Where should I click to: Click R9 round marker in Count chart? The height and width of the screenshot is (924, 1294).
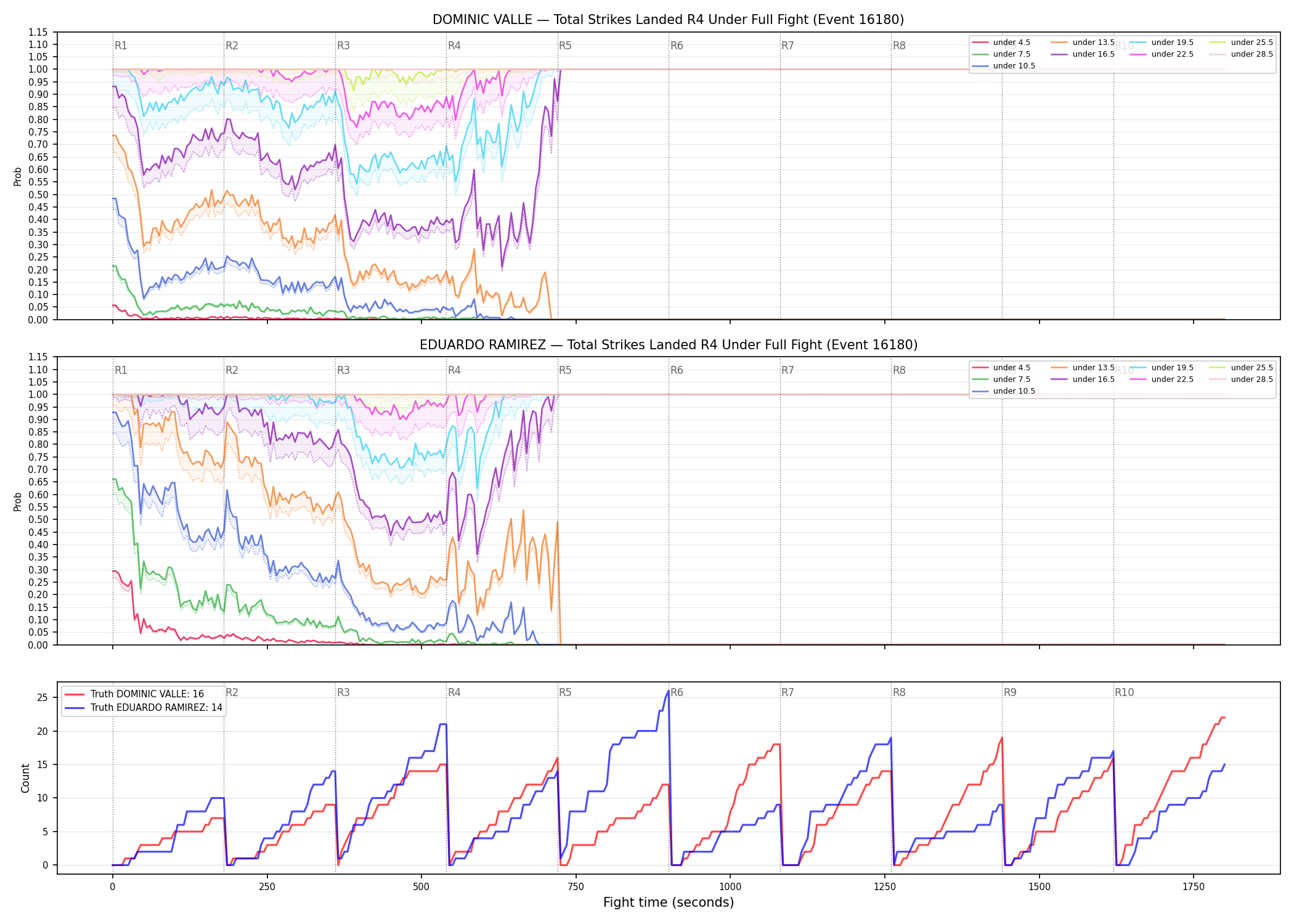tap(1010, 692)
